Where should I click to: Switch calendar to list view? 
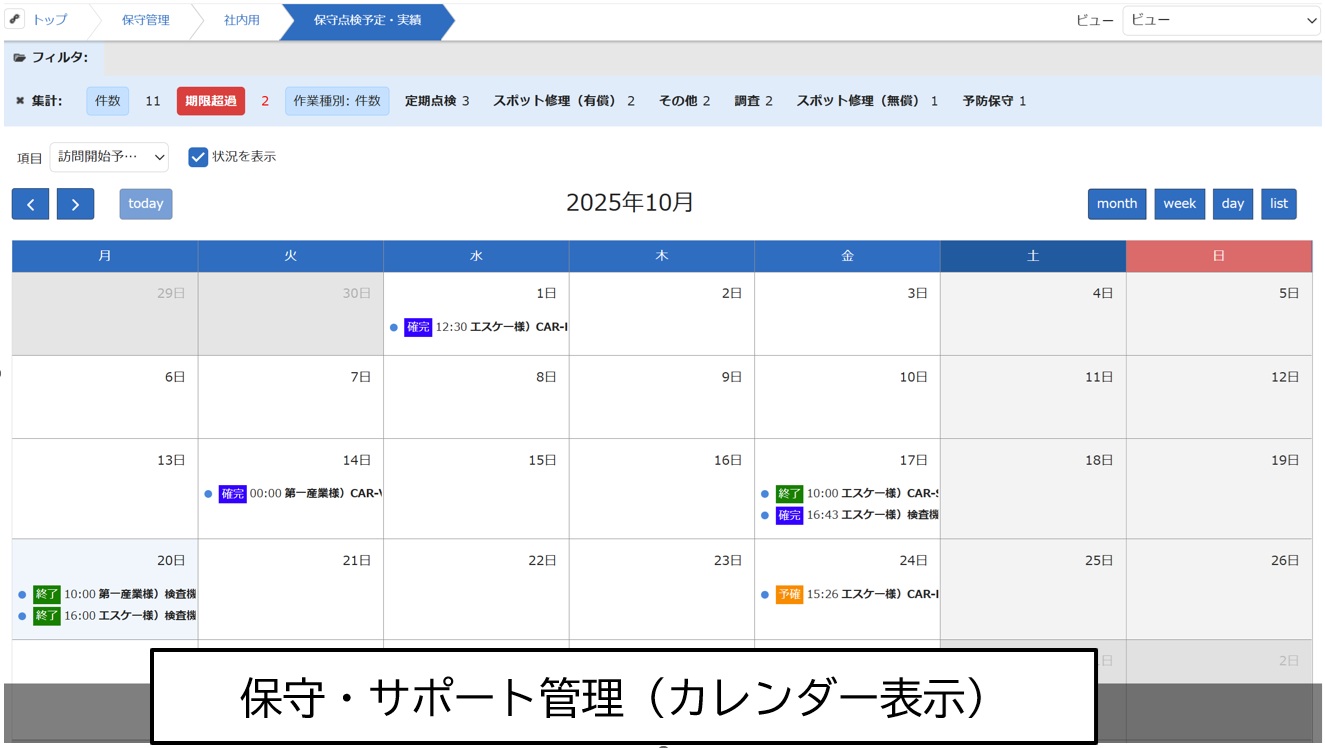point(1278,204)
